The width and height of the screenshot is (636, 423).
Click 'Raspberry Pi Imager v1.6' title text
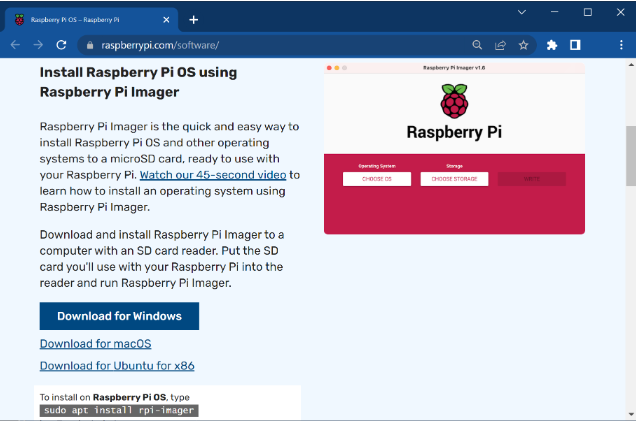454,68
